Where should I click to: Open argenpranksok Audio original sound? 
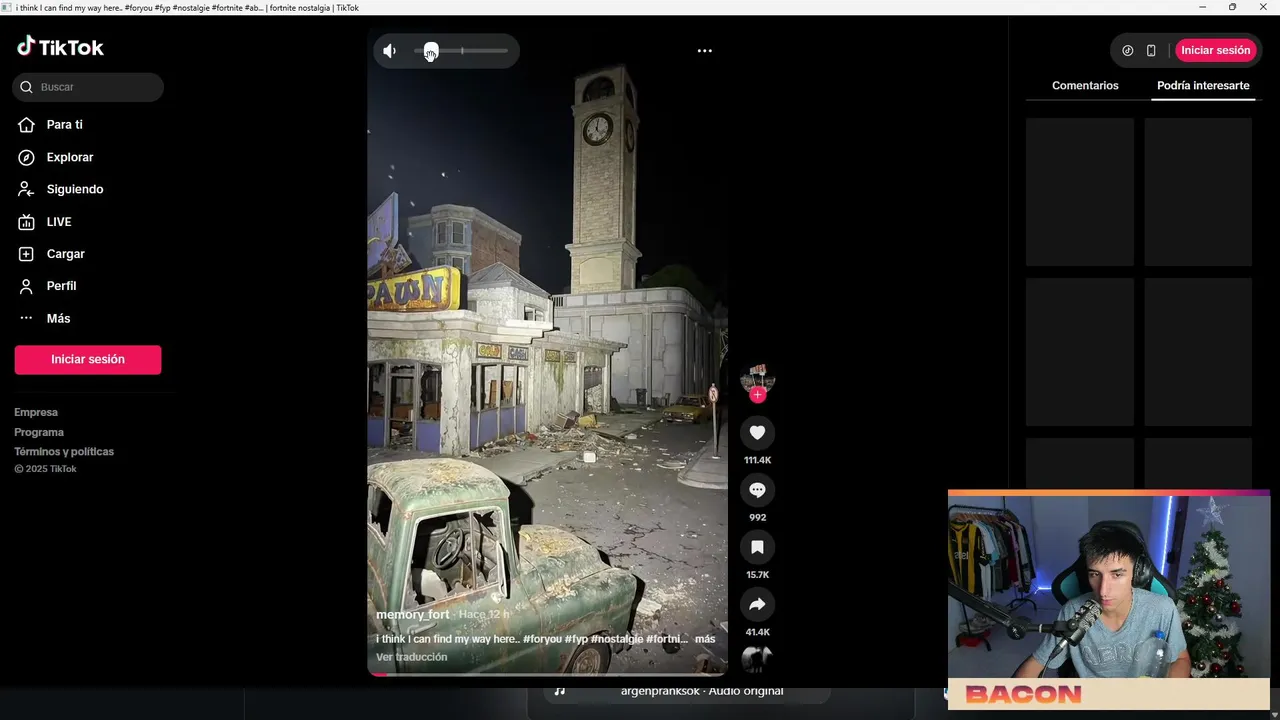coord(702,691)
